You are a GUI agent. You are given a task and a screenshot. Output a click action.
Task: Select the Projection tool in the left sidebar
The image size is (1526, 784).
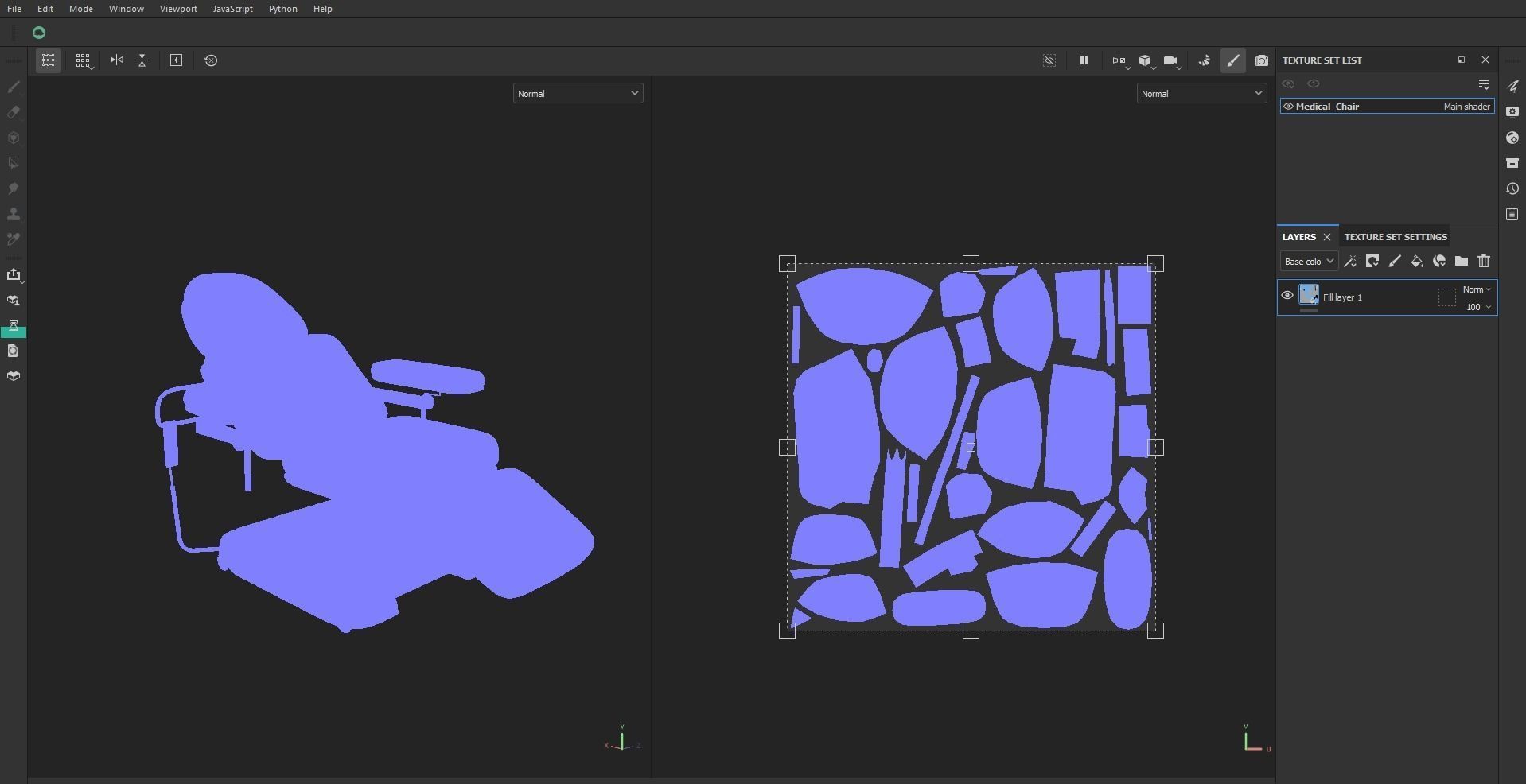pos(14,138)
